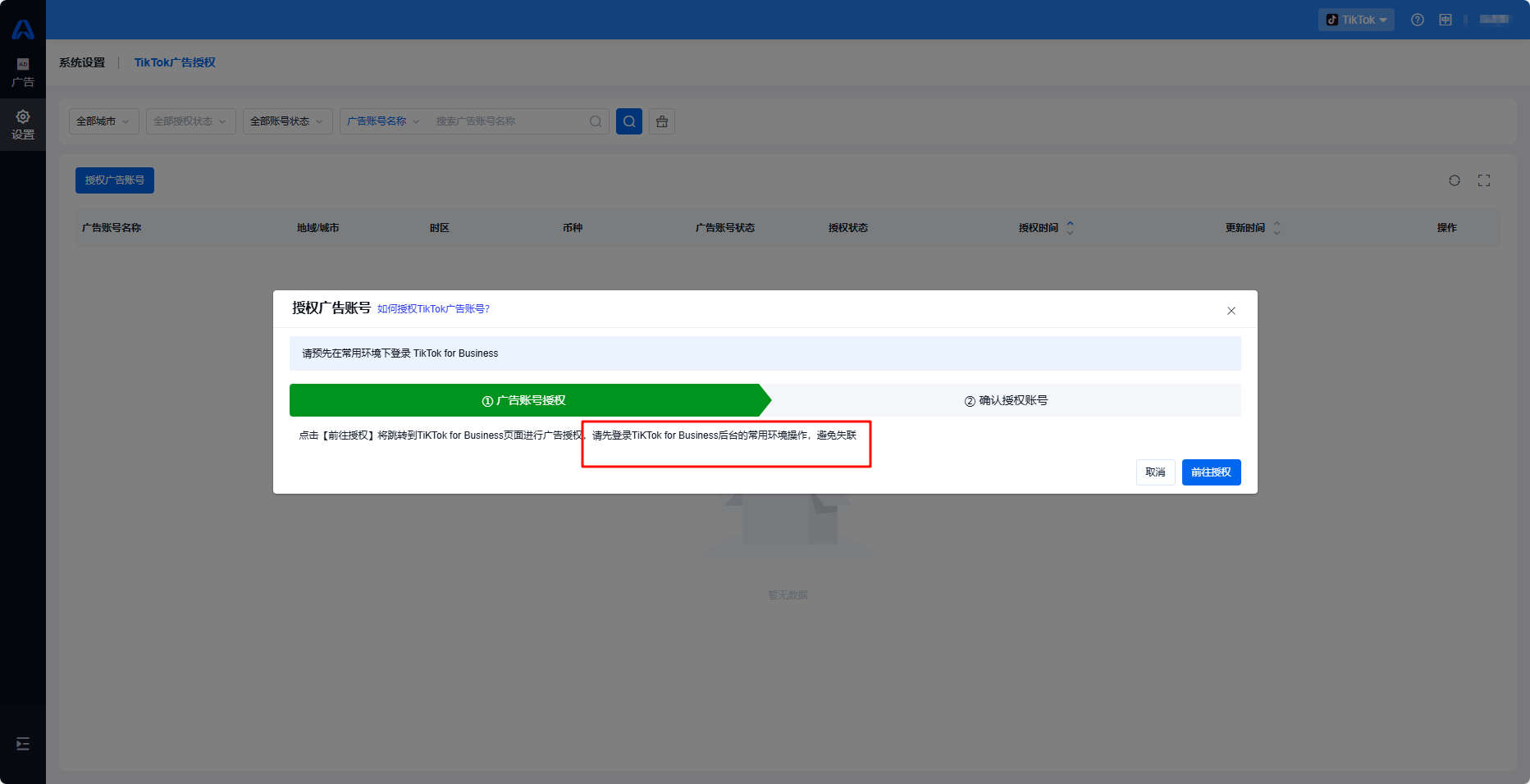1530x784 pixels.
Task: Click the 币种 column header
Action: [573, 228]
